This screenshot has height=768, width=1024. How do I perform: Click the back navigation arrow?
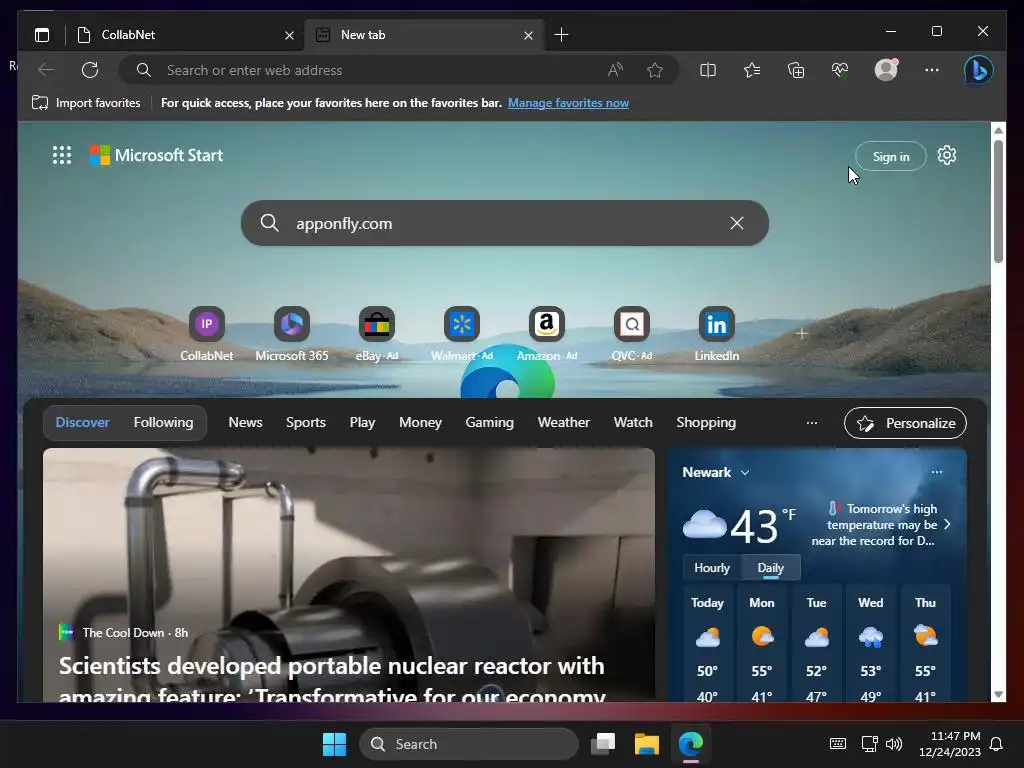pos(46,70)
